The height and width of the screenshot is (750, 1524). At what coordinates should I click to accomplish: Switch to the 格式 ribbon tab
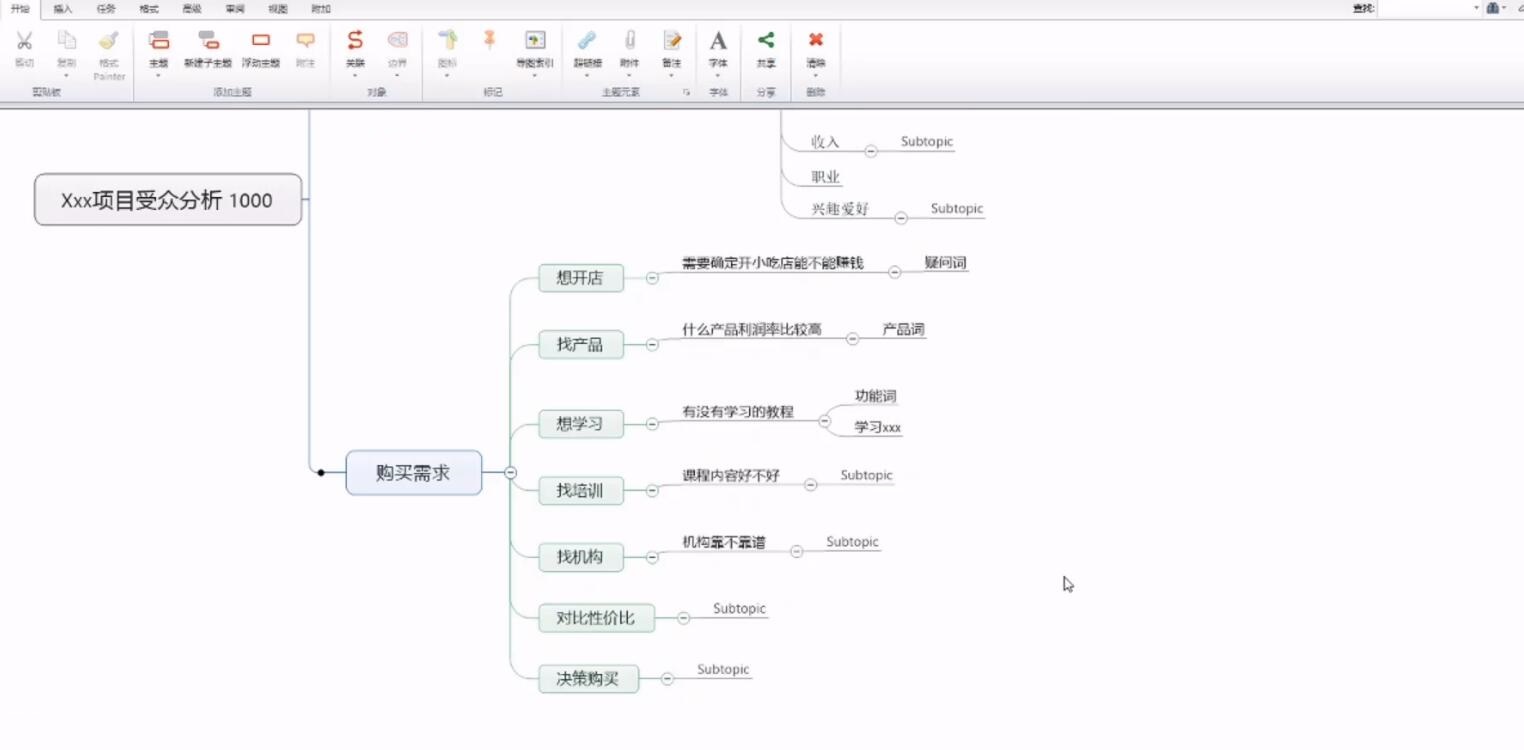[x=149, y=9]
